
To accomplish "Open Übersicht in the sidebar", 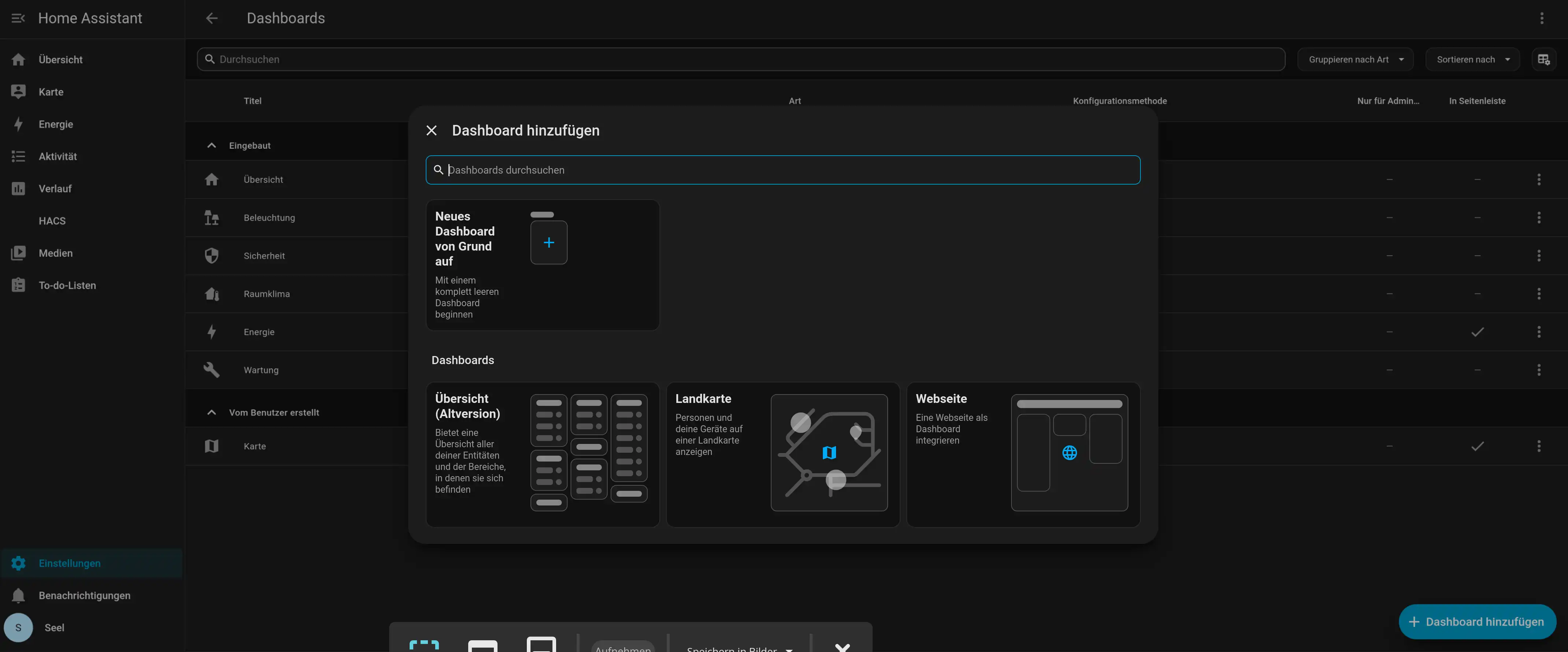I will 91,60.
